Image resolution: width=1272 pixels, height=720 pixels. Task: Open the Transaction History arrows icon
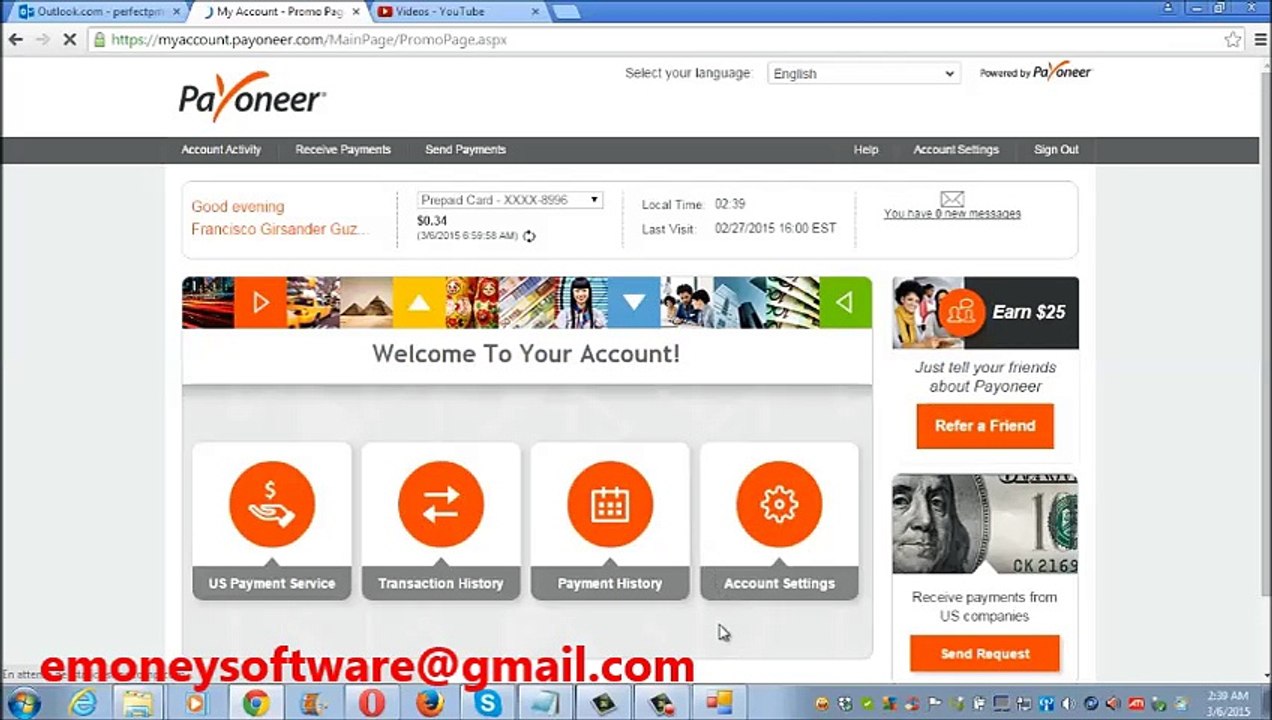click(441, 504)
